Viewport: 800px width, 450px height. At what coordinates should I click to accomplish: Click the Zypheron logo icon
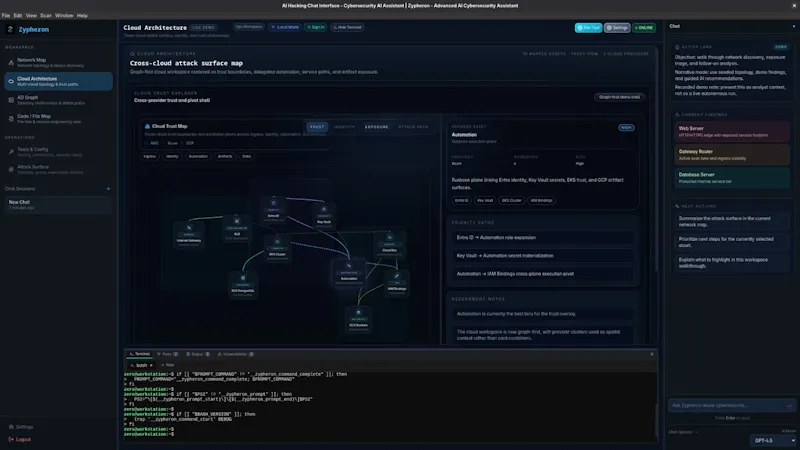pos(10,30)
